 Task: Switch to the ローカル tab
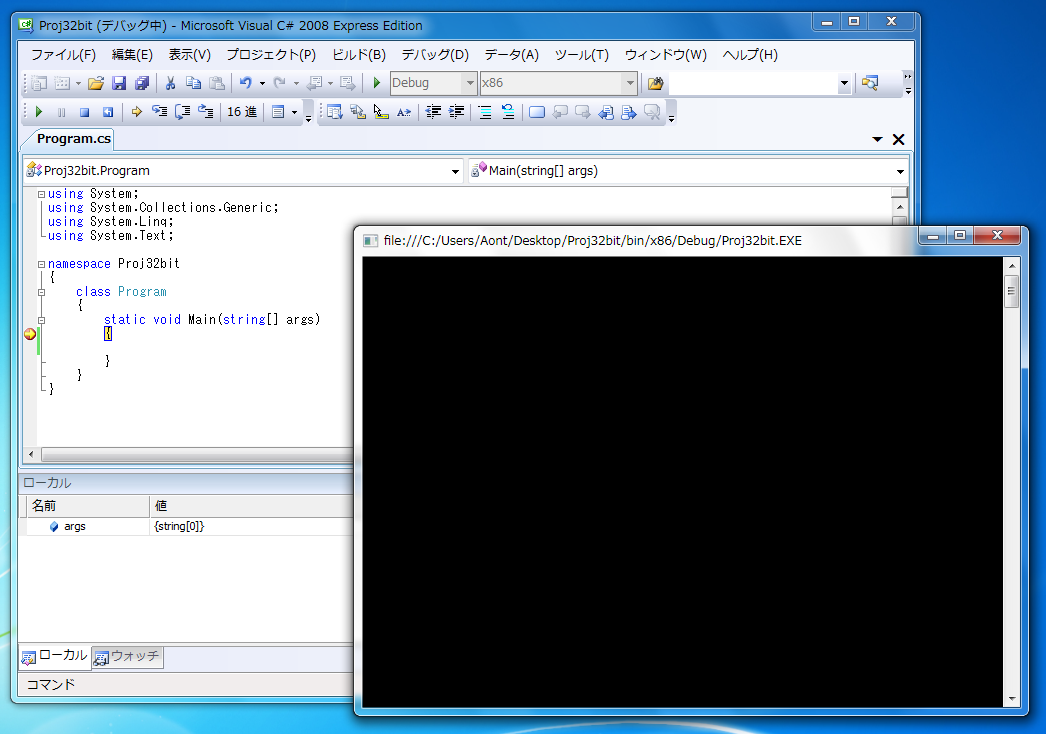point(55,656)
